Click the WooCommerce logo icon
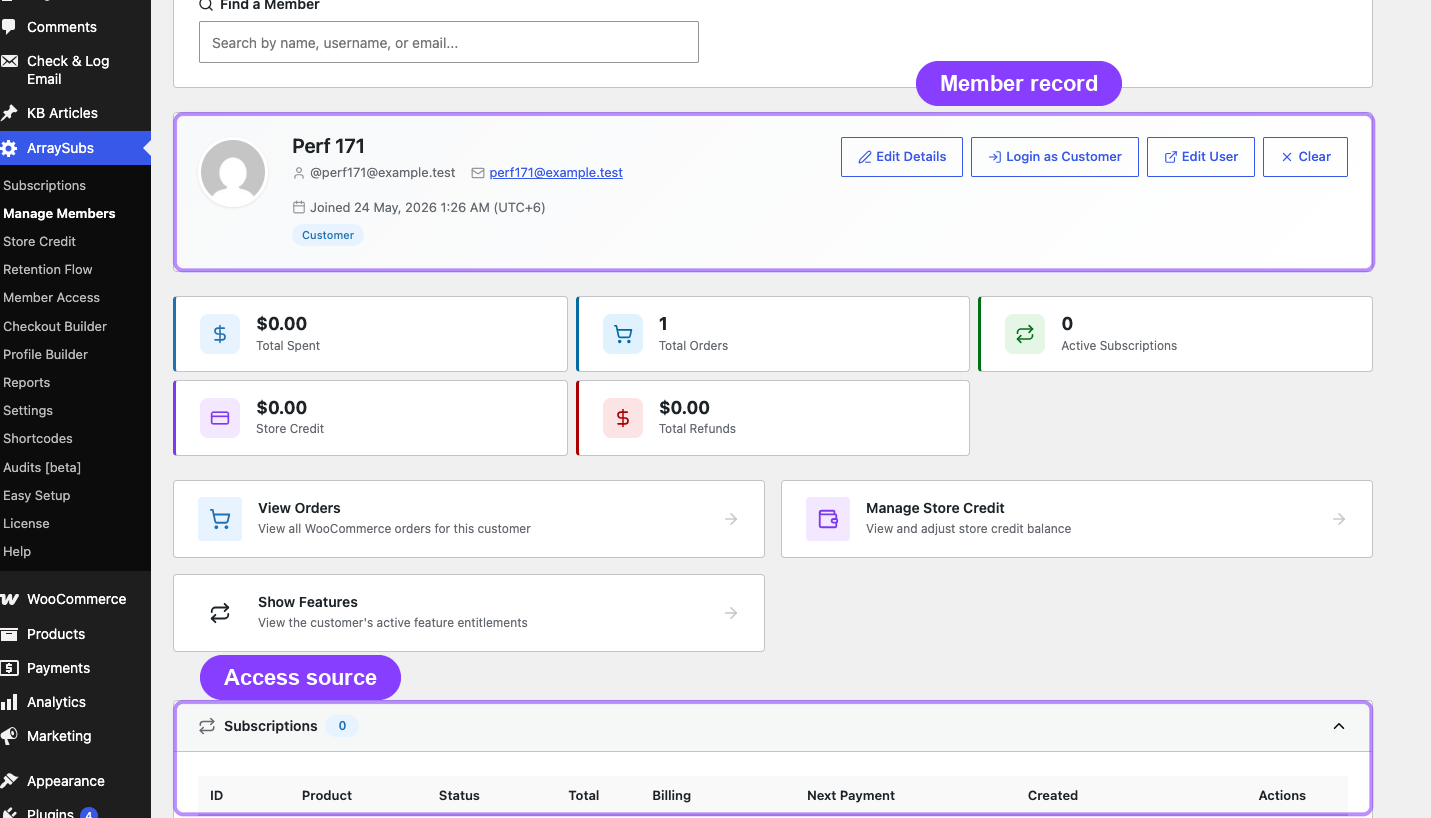Viewport: 1431px width, 818px height. pos(9,599)
